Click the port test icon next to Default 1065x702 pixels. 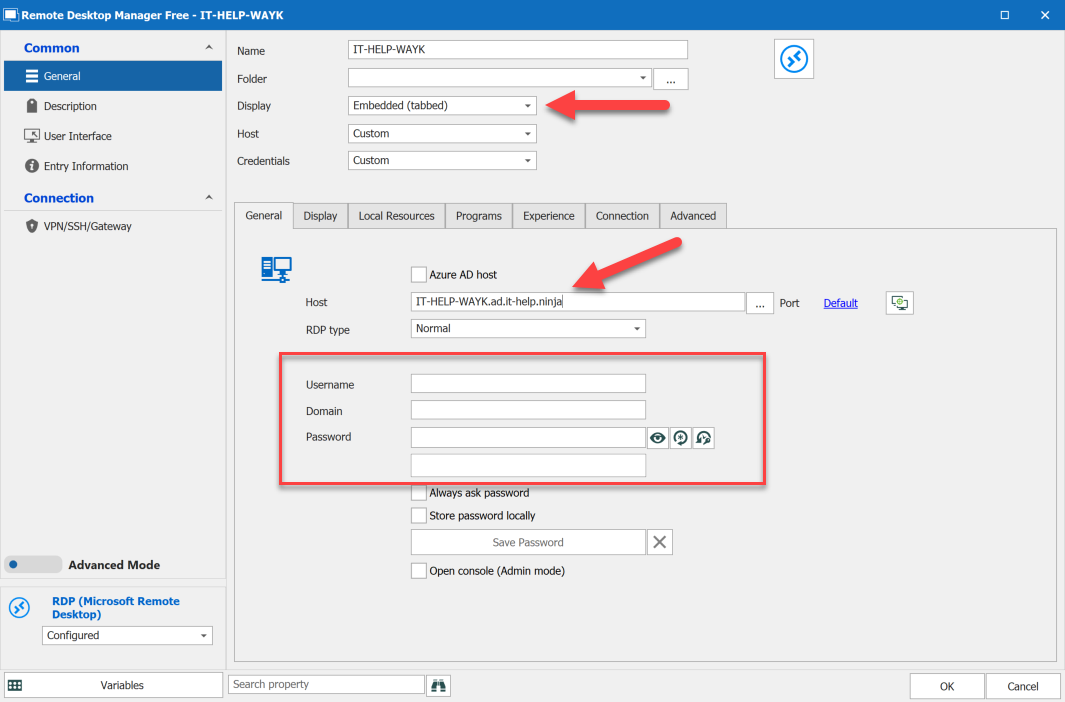click(x=900, y=303)
